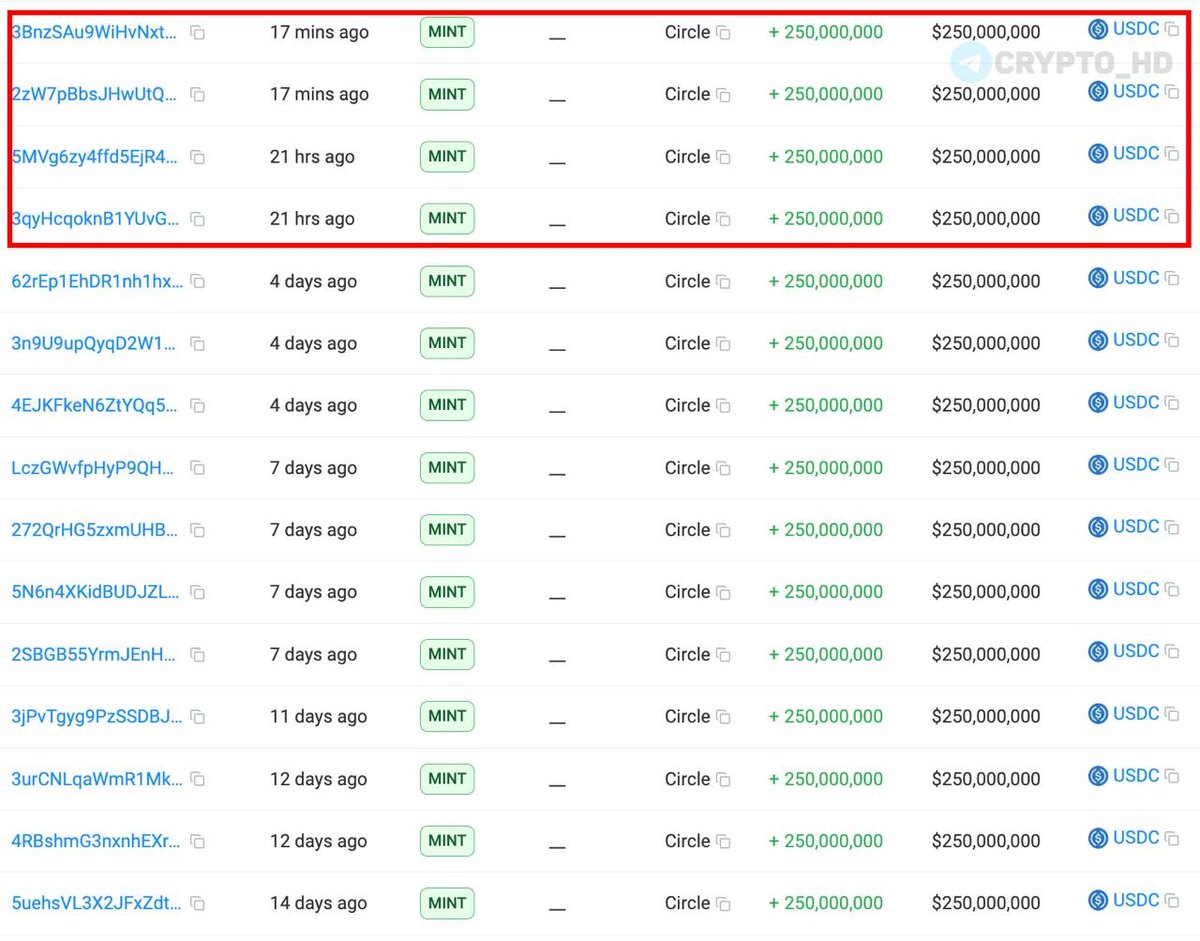This screenshot has height=941, width=1200.
Task: Copy Circle address in LczGWvfpHyP9QH row
Action: coord(723,468)
